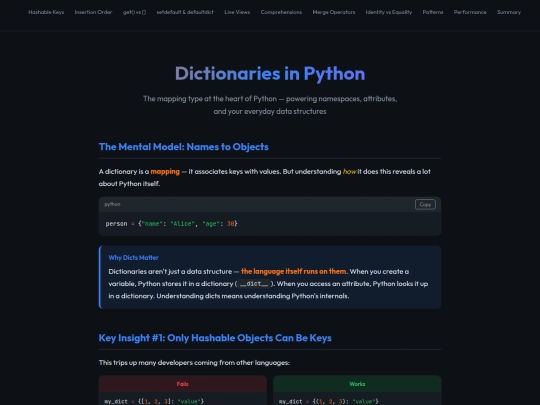
Task: Jump to the Summary section
Action: 509,12
